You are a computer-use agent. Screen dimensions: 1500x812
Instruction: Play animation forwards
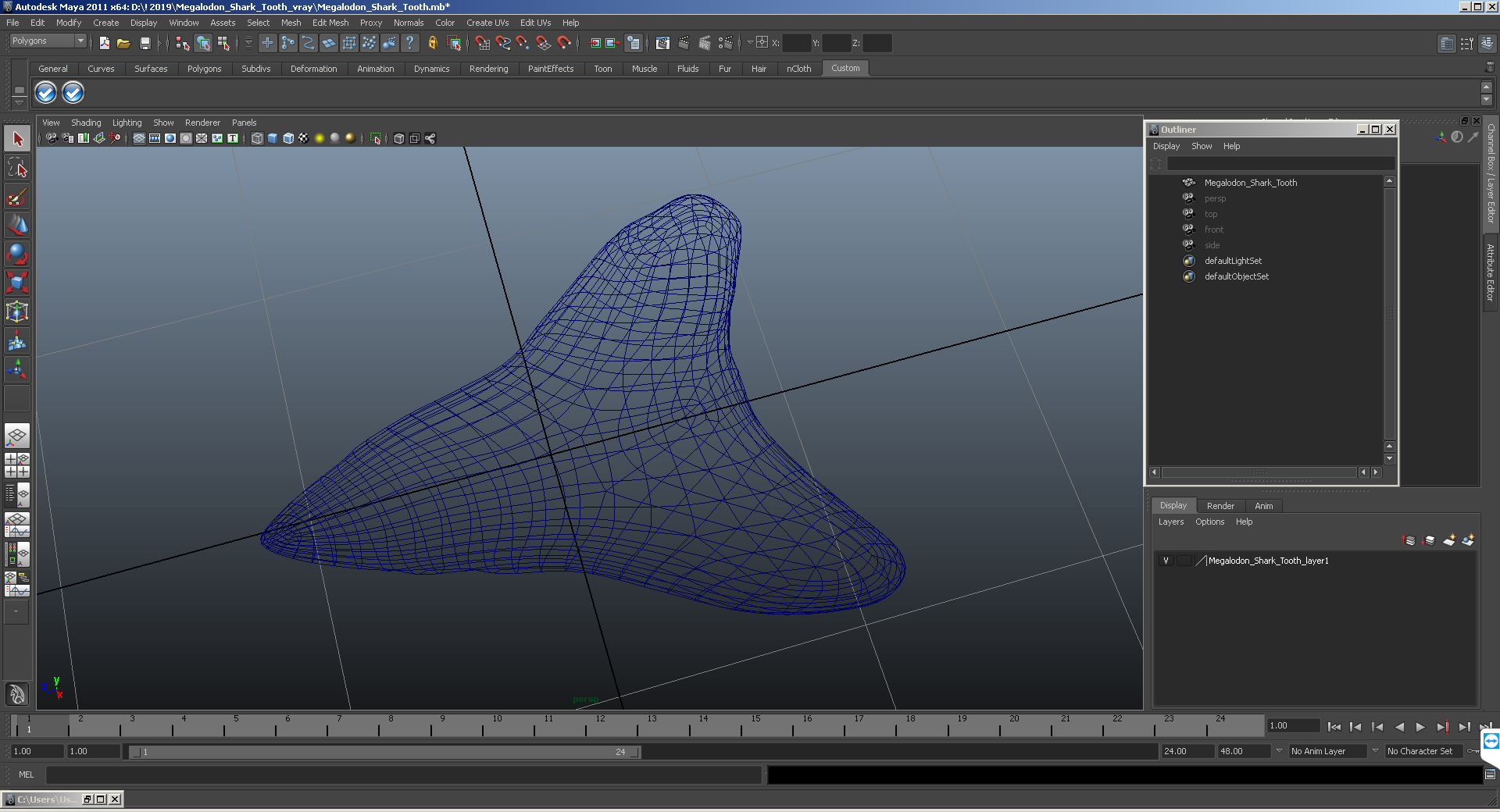pyautogui.click(x=1420, y=727)
